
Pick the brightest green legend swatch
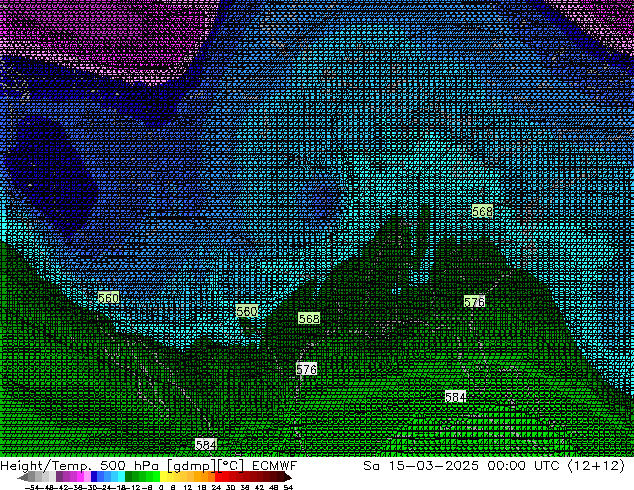pyautogui.click(x=156, y=477)
